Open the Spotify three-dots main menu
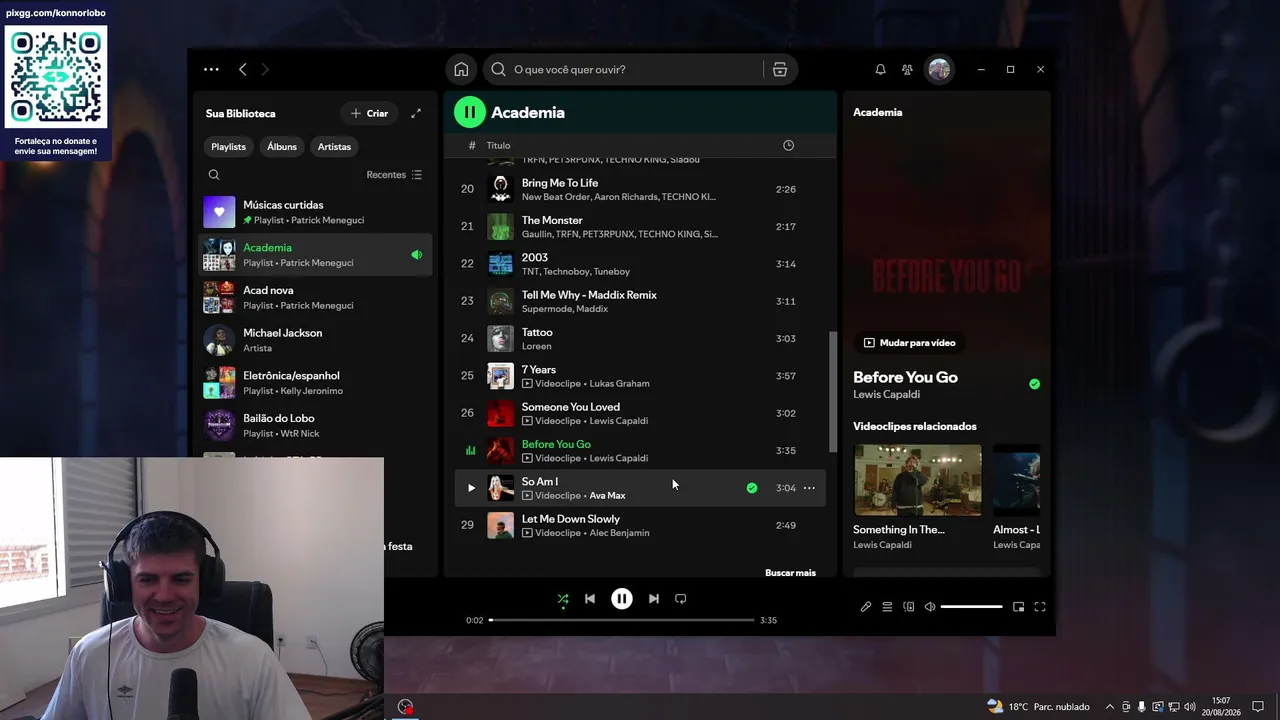 pyautogui.click(x=211, y=69)
